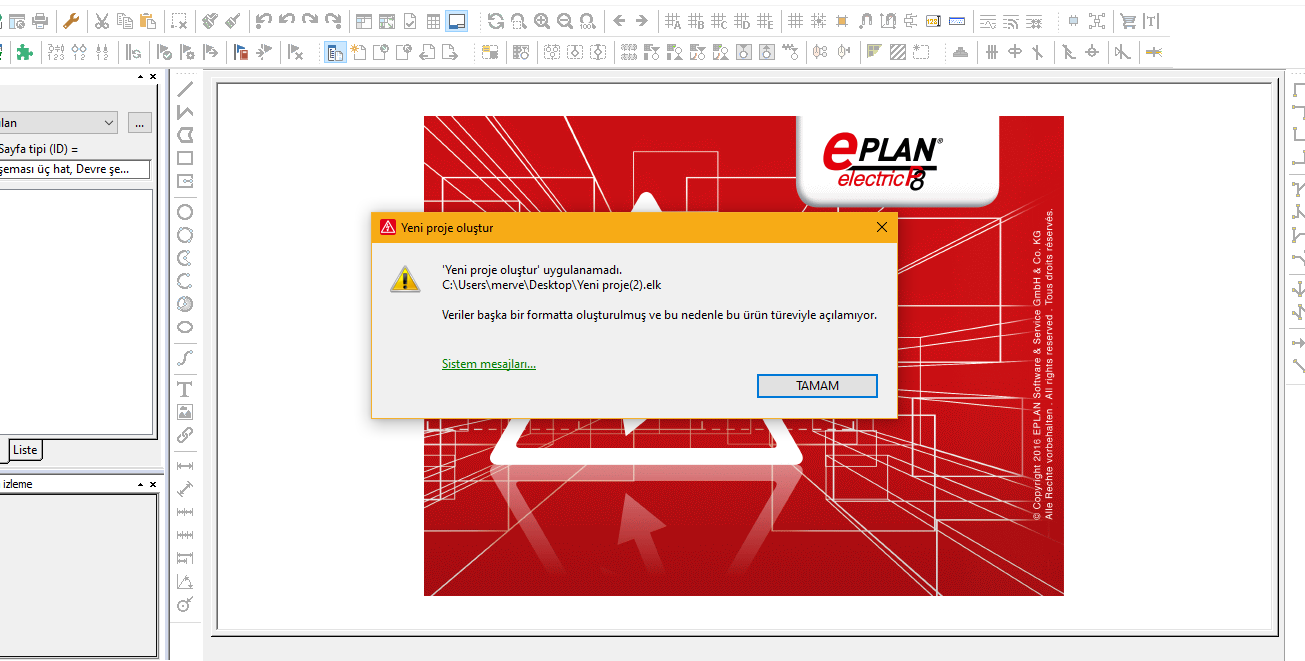
Task: Click the orange 128 counter icon
Action: coord(934,20)
